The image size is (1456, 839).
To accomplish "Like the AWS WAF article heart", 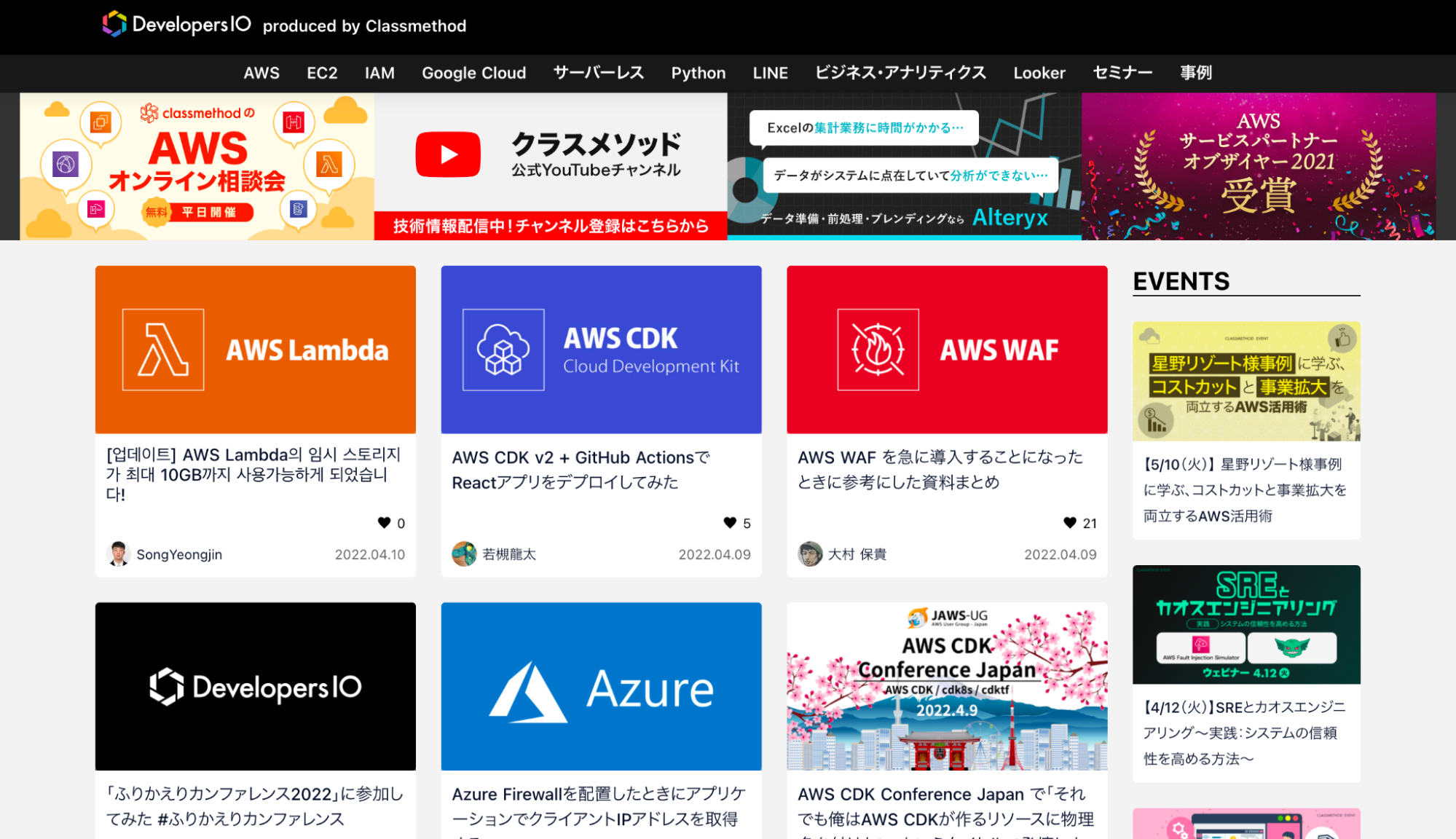I will click(x=1070, y=522).
